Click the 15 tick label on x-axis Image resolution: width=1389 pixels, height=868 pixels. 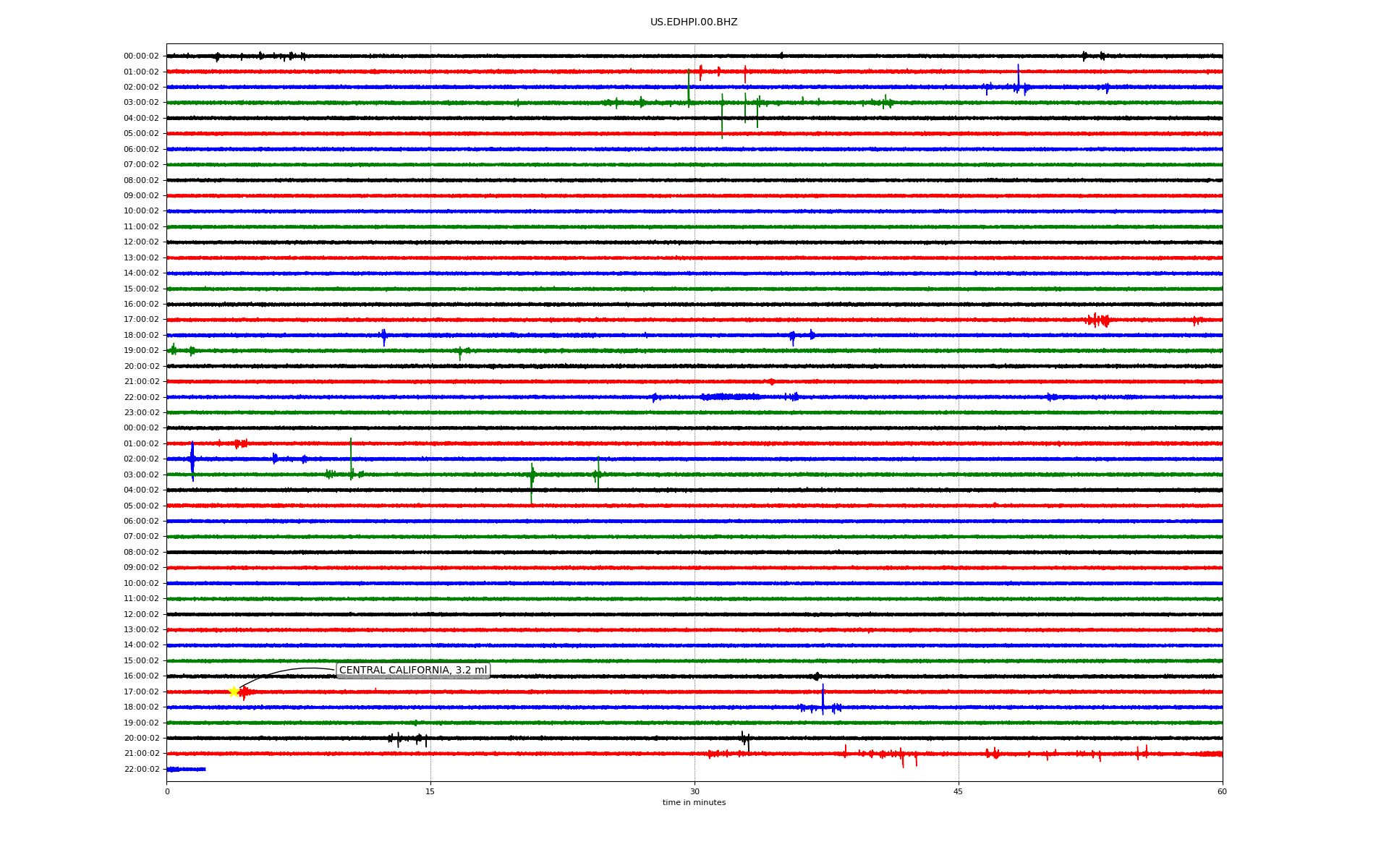point(430,791)
